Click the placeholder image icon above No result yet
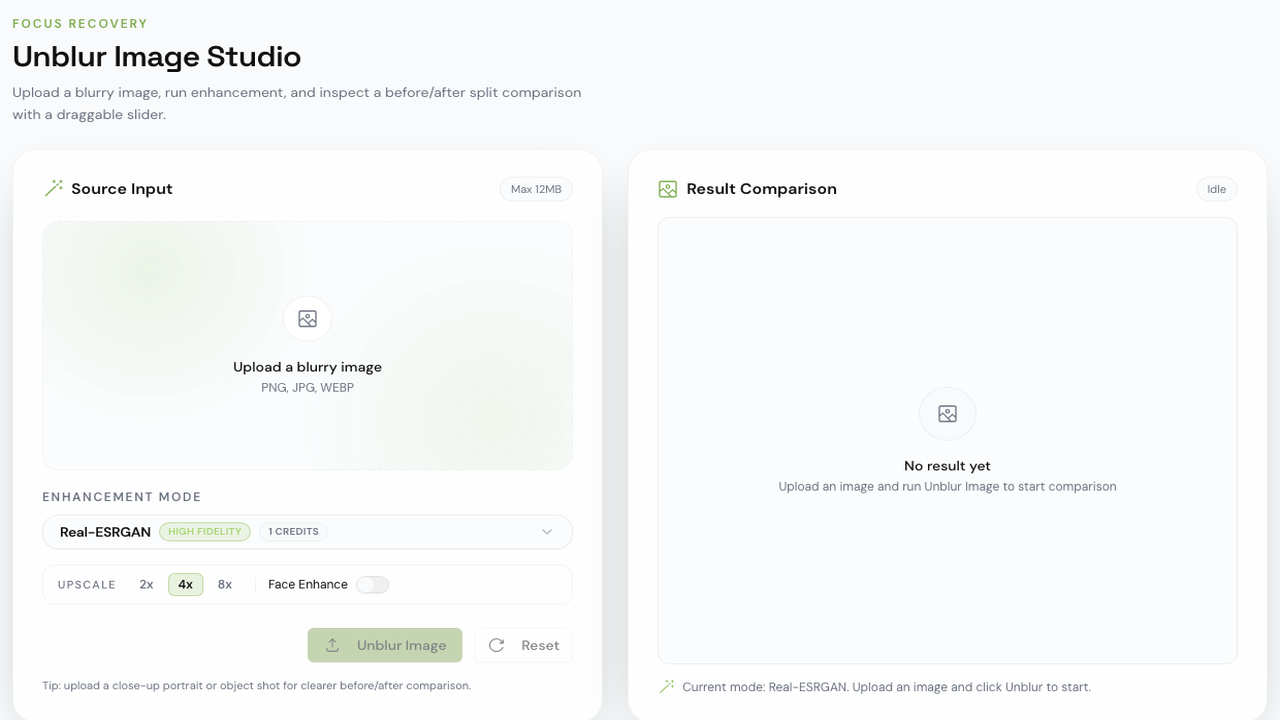 947,414
